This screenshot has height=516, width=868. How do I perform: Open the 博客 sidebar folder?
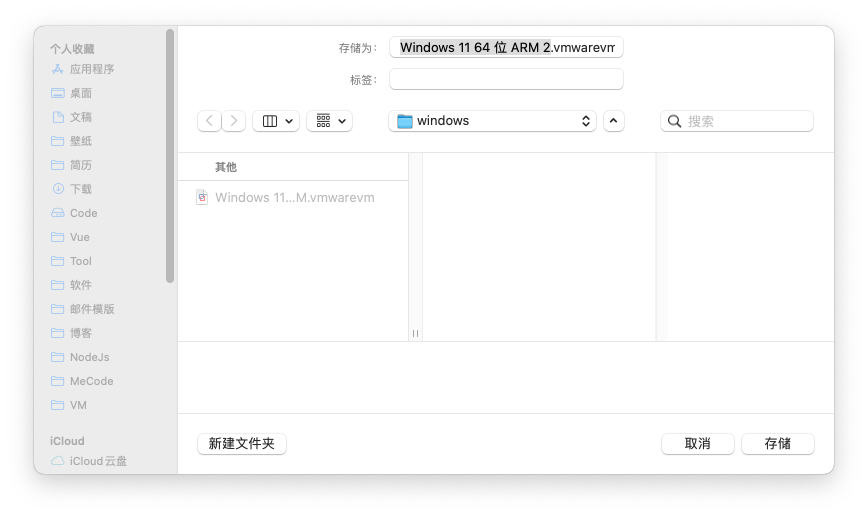(x=81, y=333)
